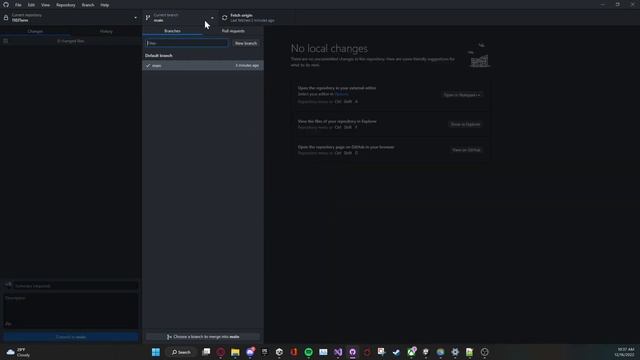The image size is (640, 360).
Task: Click the Show in Explorer button
Action: tap(465, 124)
